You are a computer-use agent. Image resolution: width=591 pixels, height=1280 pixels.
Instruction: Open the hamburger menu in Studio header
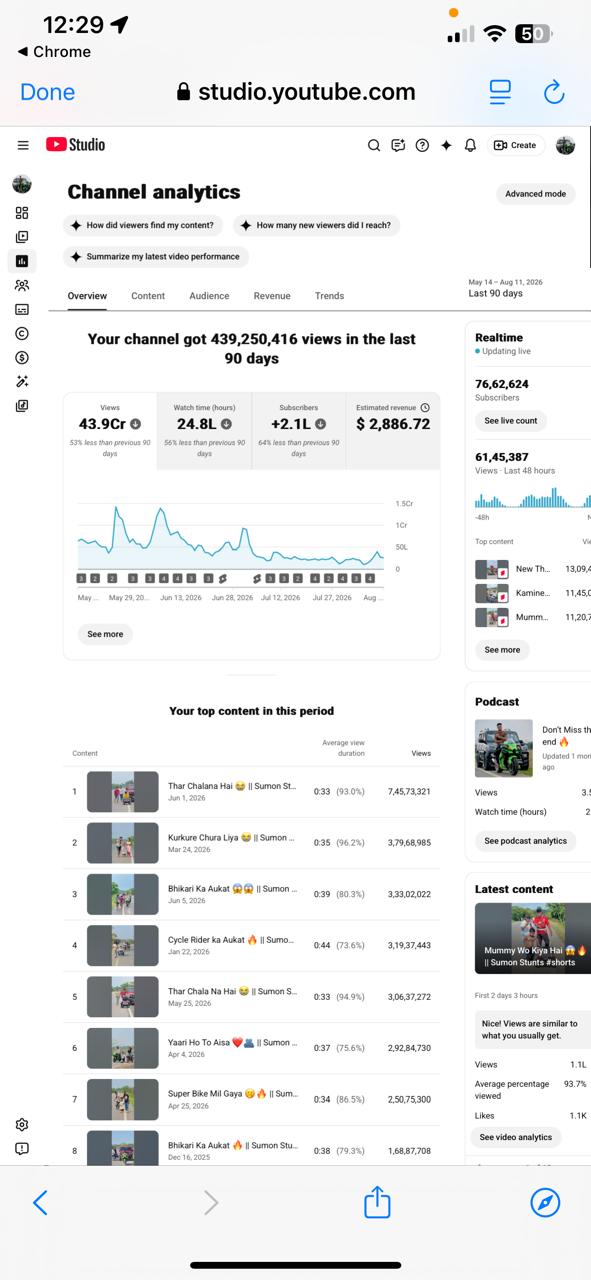point(23,145)
